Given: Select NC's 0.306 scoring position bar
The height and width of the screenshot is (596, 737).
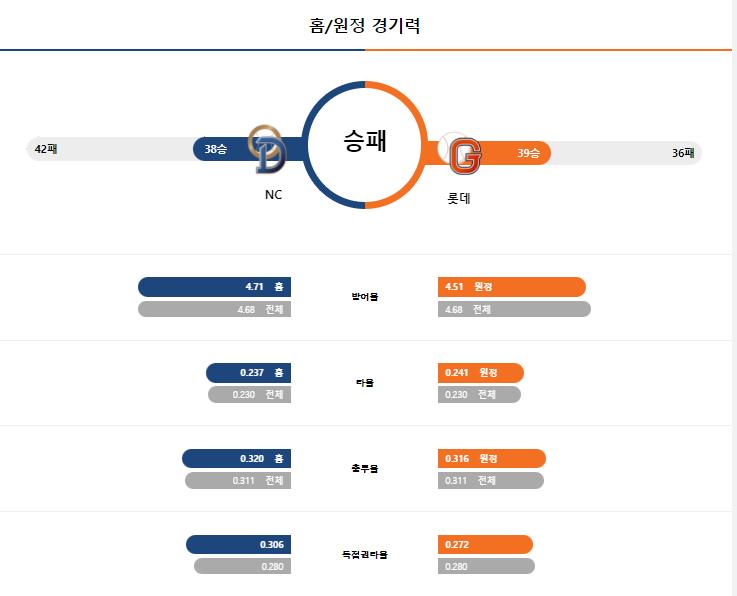Looking at the screenshot, I should pos(239,544).
